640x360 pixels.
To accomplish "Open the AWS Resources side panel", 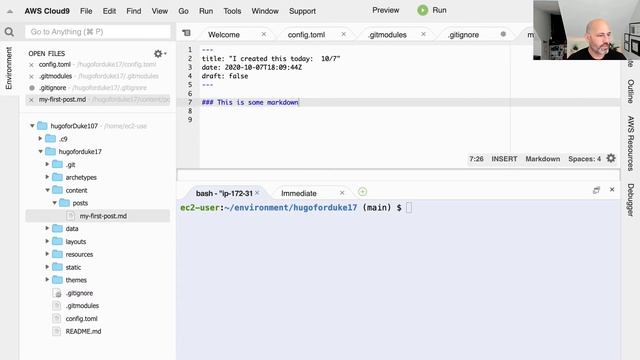I will click(x=631, y=143).
